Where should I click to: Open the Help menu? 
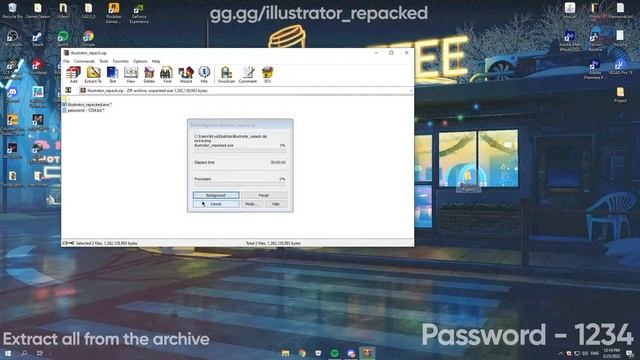point(156,61)
